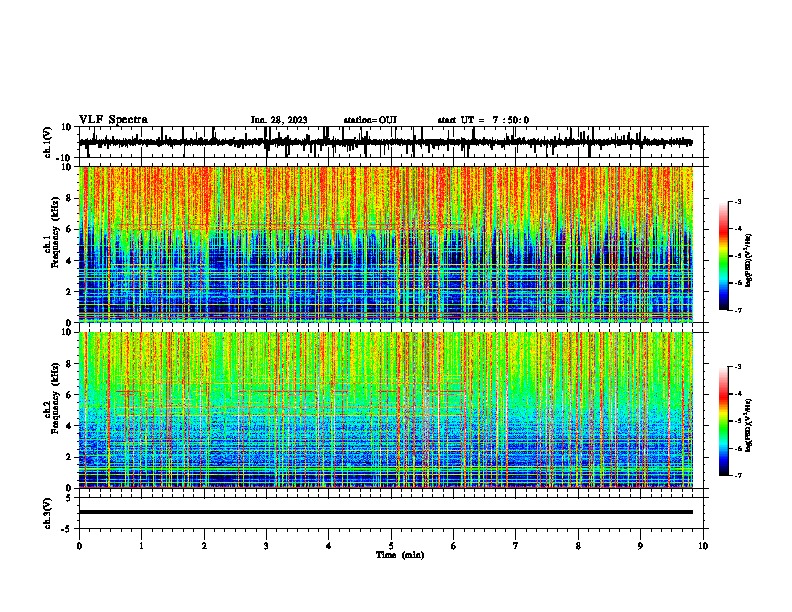This screenshot has width=792, height=612.
Task: Click the 'ch.3(V)' axis label
Action: 48,513
